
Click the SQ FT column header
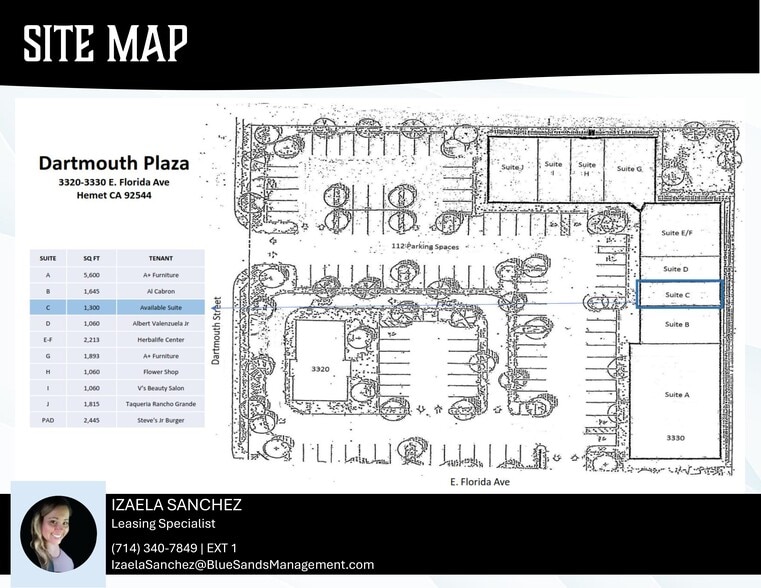pyautogui.click(x=91, y=257)
